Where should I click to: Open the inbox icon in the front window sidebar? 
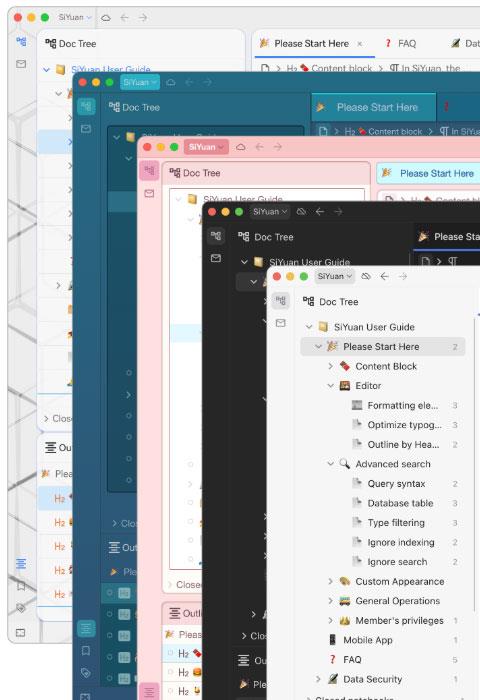click(x=280, y=323)
